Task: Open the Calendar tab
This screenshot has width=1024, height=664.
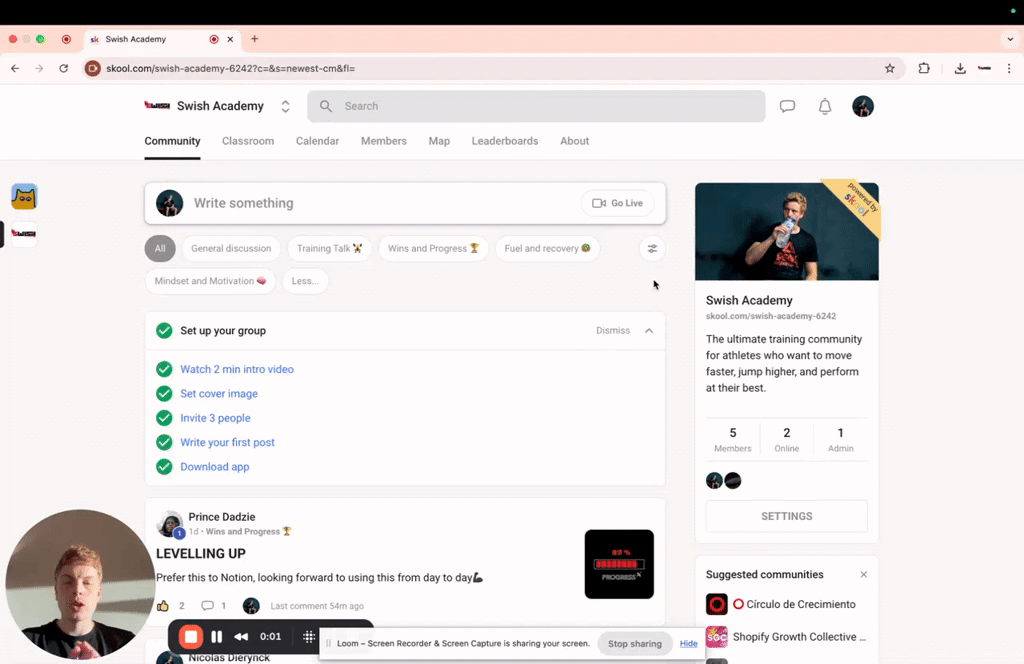Action: [317, 141]
